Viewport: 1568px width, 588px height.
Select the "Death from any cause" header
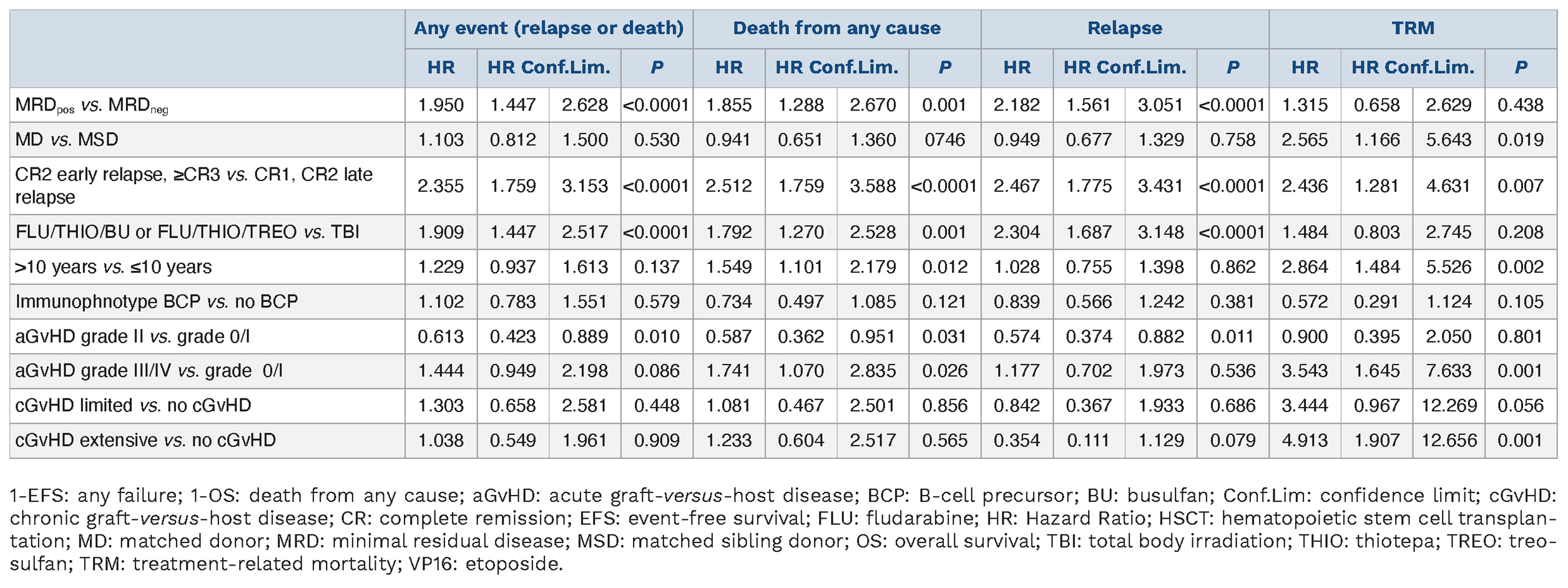(836, 28)
